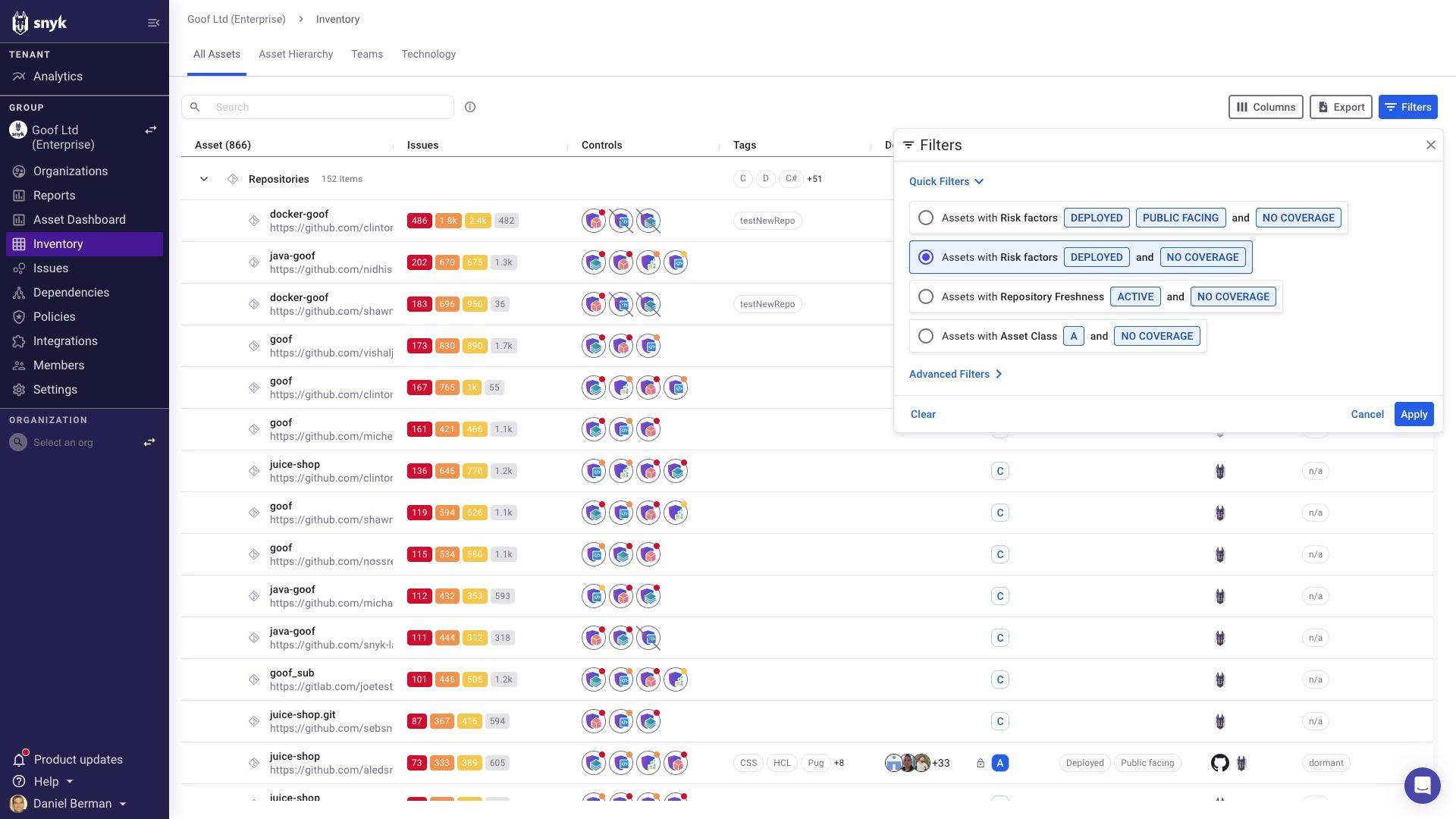This screenshot has width=1456, height=819.
Task: Expand Advanced Filters section
Action: click(955, 374)
